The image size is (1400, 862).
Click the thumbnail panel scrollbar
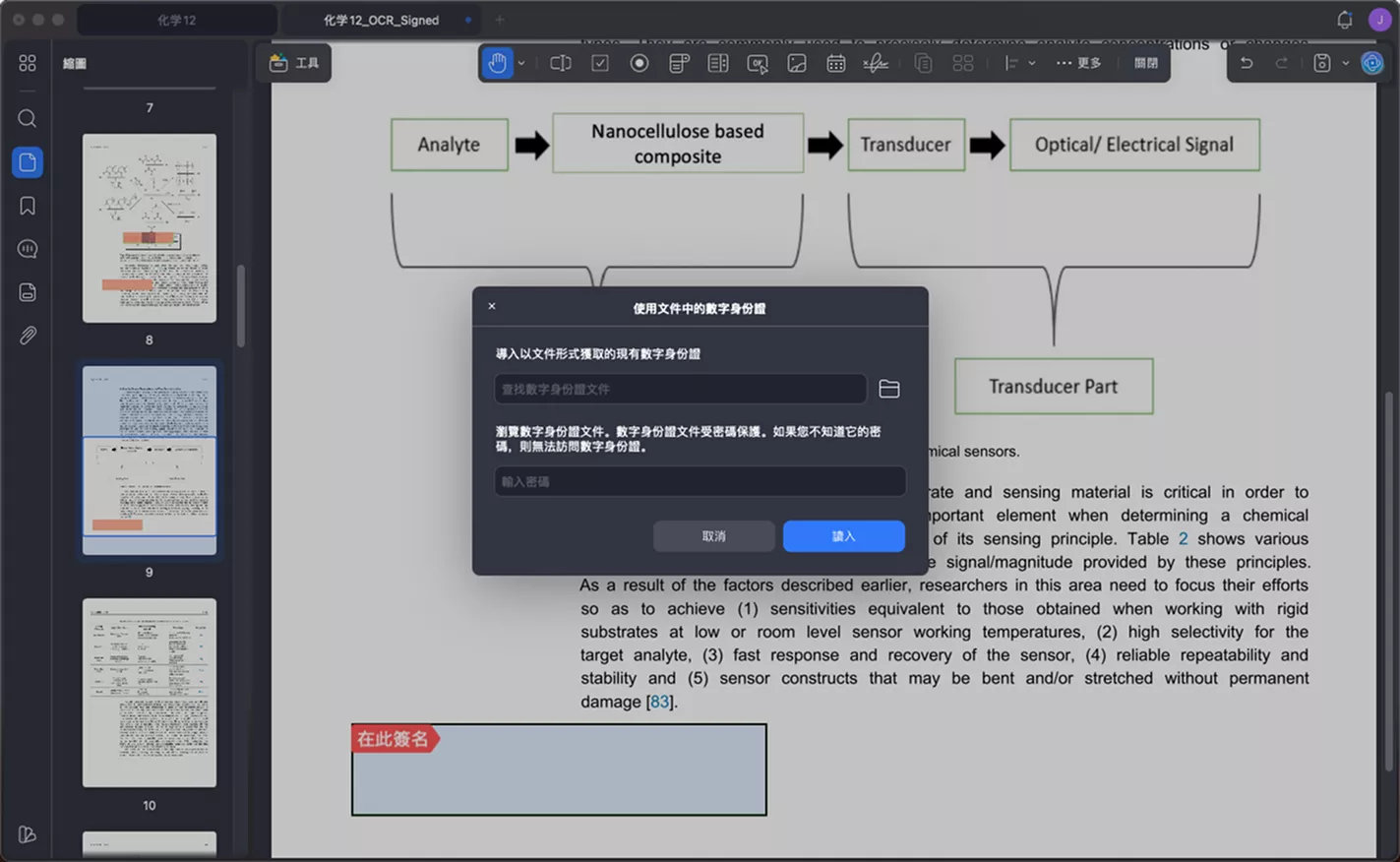tap(241, 306)
